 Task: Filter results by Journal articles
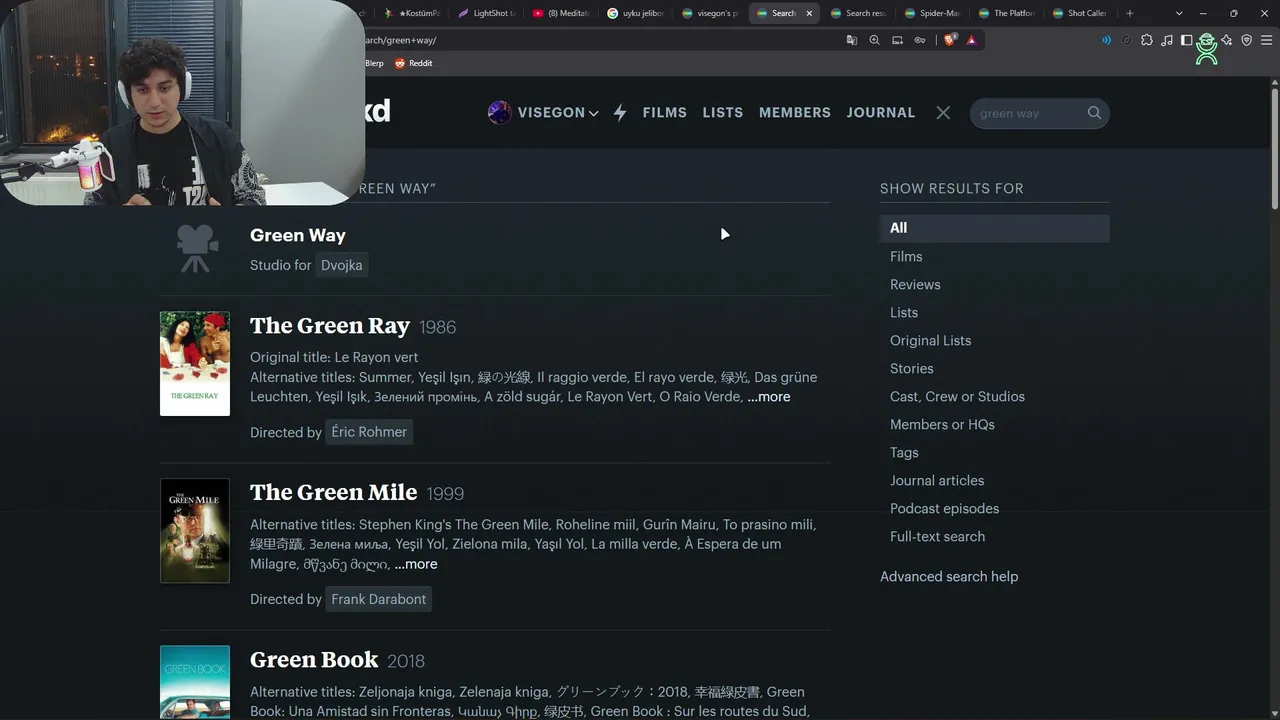pyautogui.click(x=937, y=481)
